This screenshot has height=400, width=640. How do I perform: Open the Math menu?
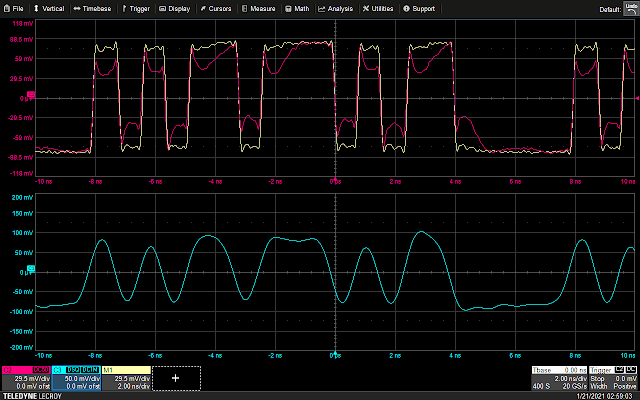pyautogui.click(x=301, y=8)
